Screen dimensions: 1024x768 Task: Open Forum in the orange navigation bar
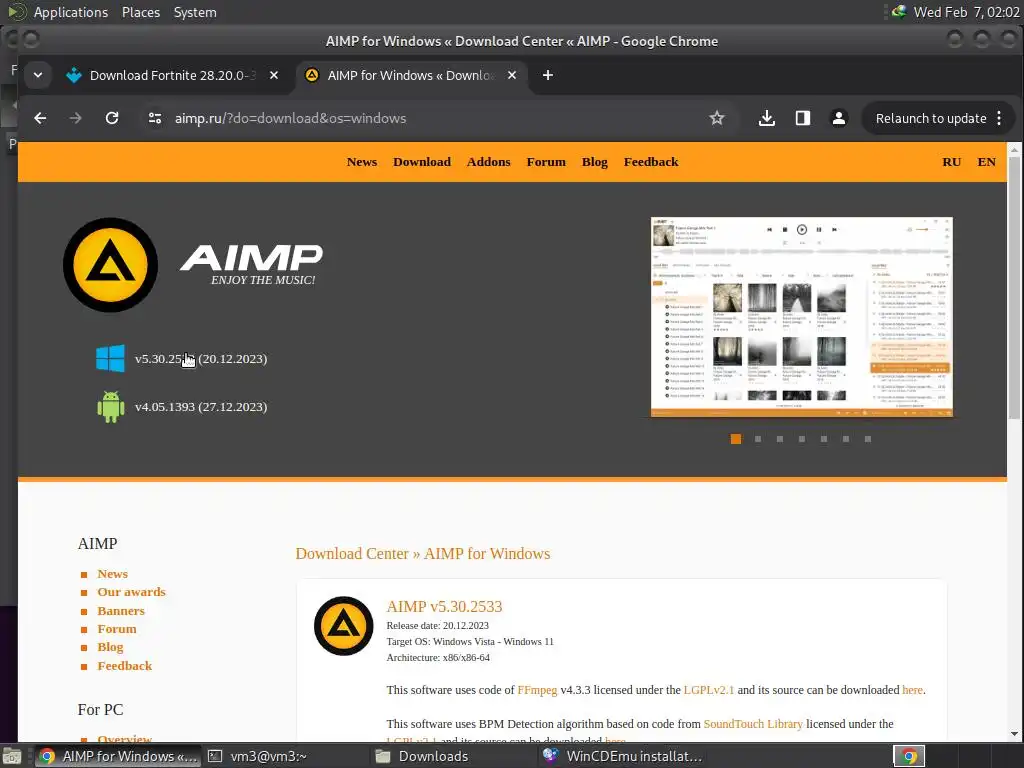[546, 162]
